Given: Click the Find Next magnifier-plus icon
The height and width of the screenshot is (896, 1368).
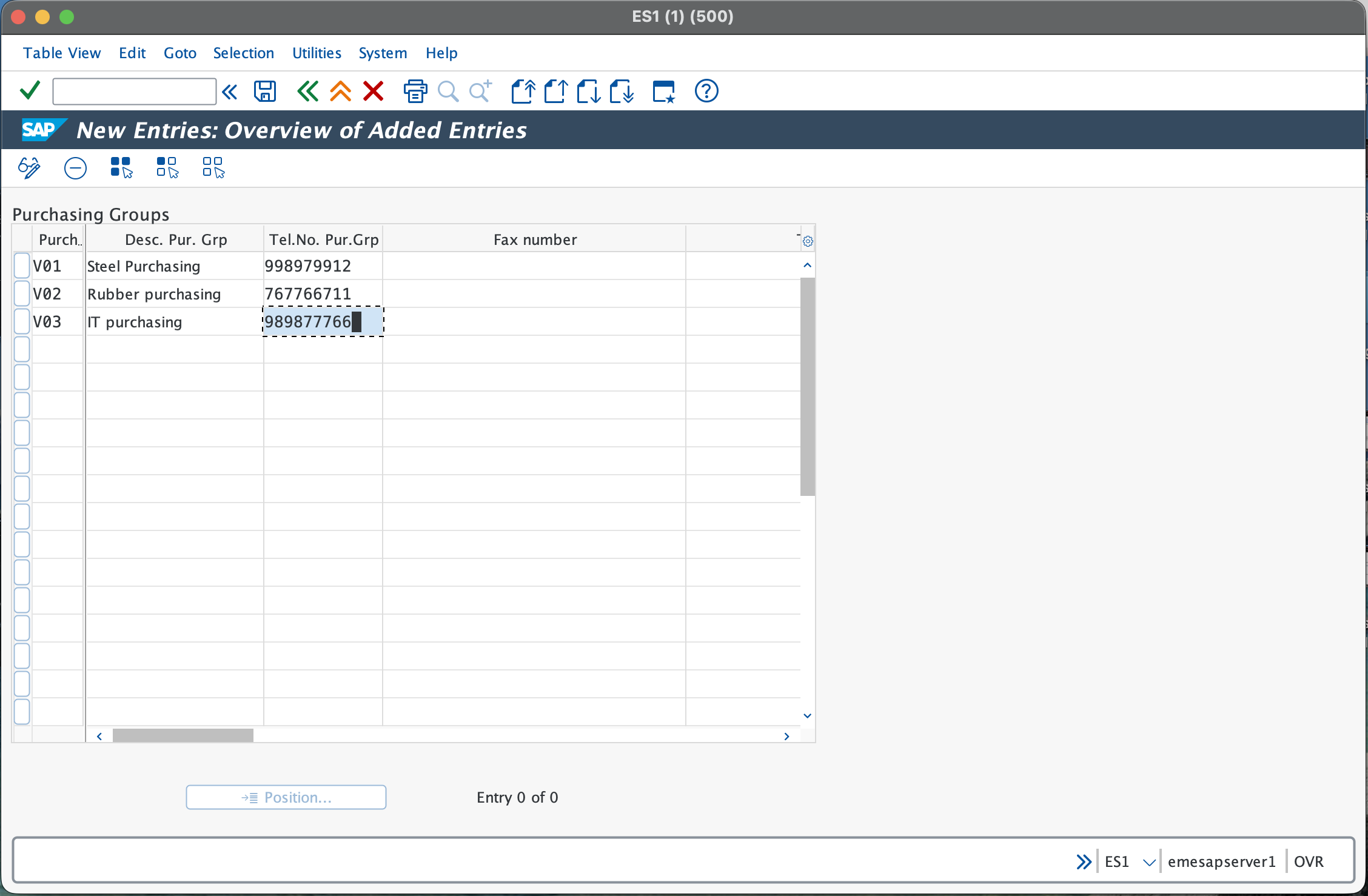Looking at the screenshot, I should (481, 92).
